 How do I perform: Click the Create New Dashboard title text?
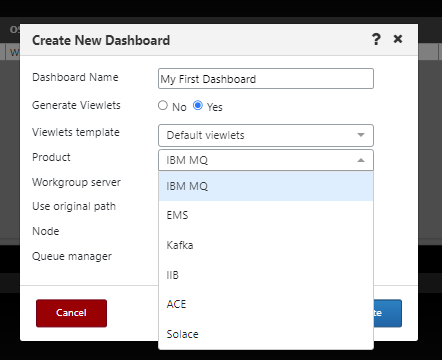click(x=101, y=40)
